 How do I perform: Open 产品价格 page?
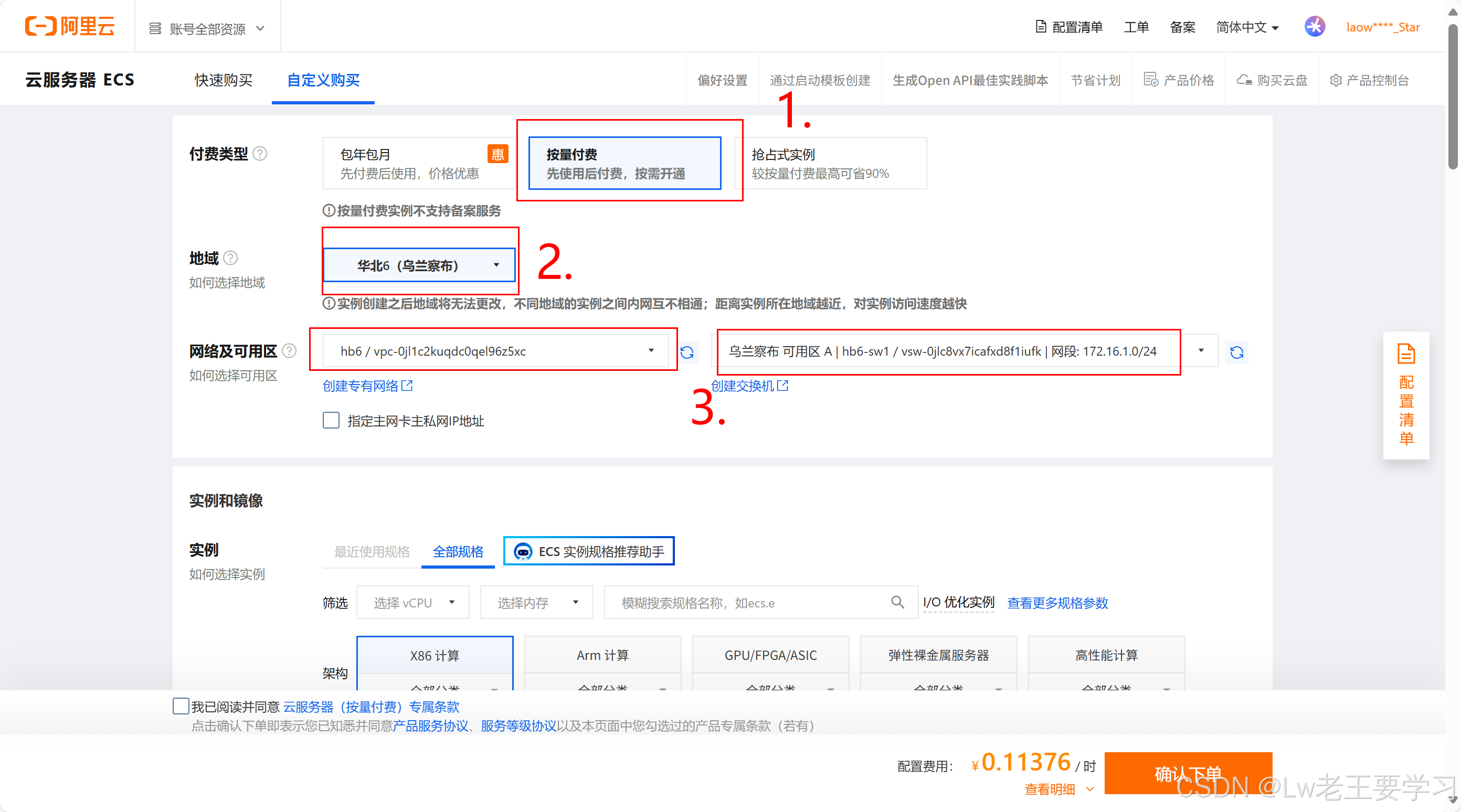pos(1179,80)
